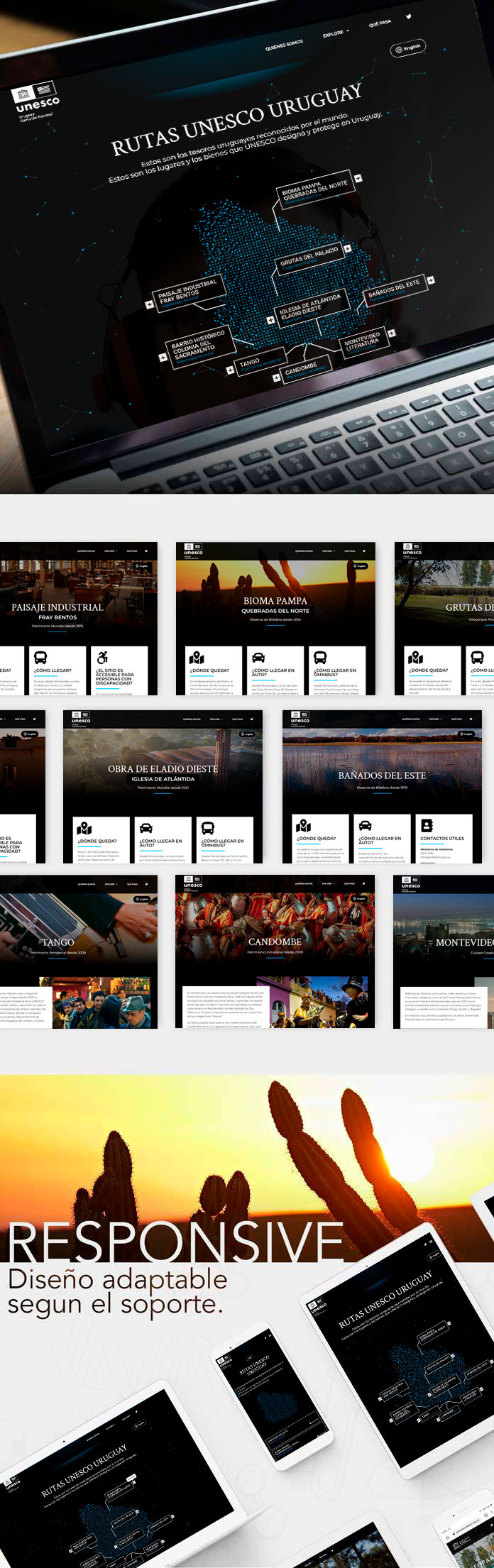Select Montevideo Literatura label on laptop map
The height and width of the screenshot is (1568, 494).
[363, 342]
